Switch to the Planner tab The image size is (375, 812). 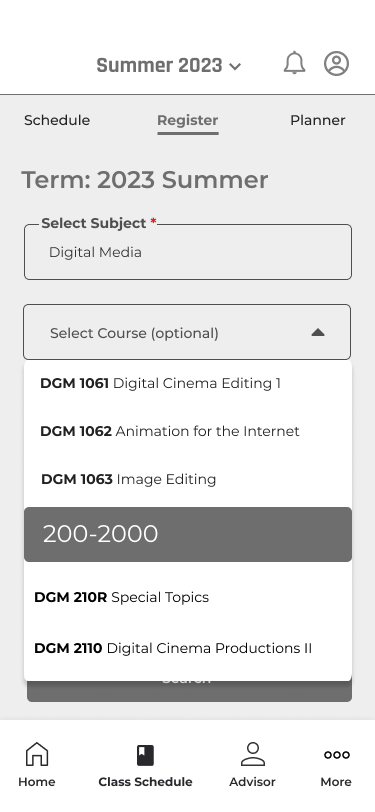point(318,120)
